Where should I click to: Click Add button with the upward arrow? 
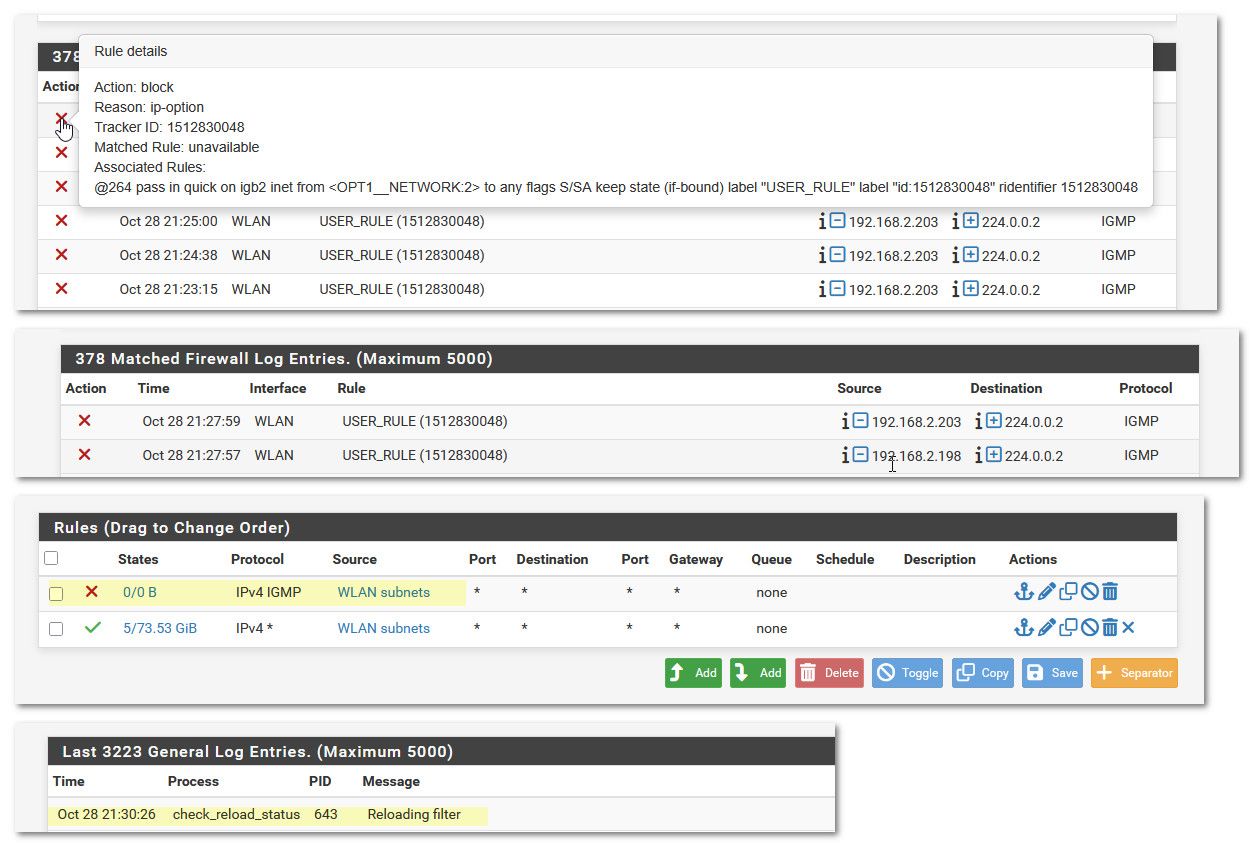pos(693,673)
